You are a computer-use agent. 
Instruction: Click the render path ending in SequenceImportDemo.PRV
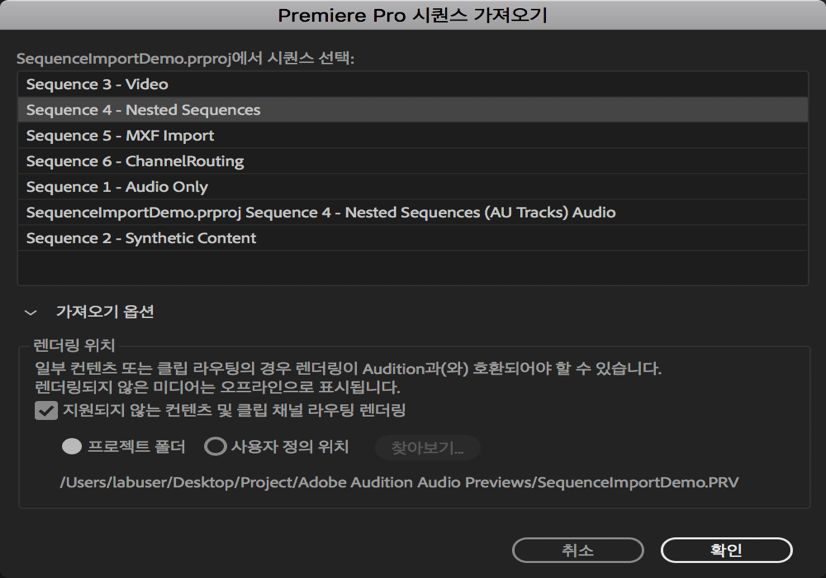click(x=399, y=482)
